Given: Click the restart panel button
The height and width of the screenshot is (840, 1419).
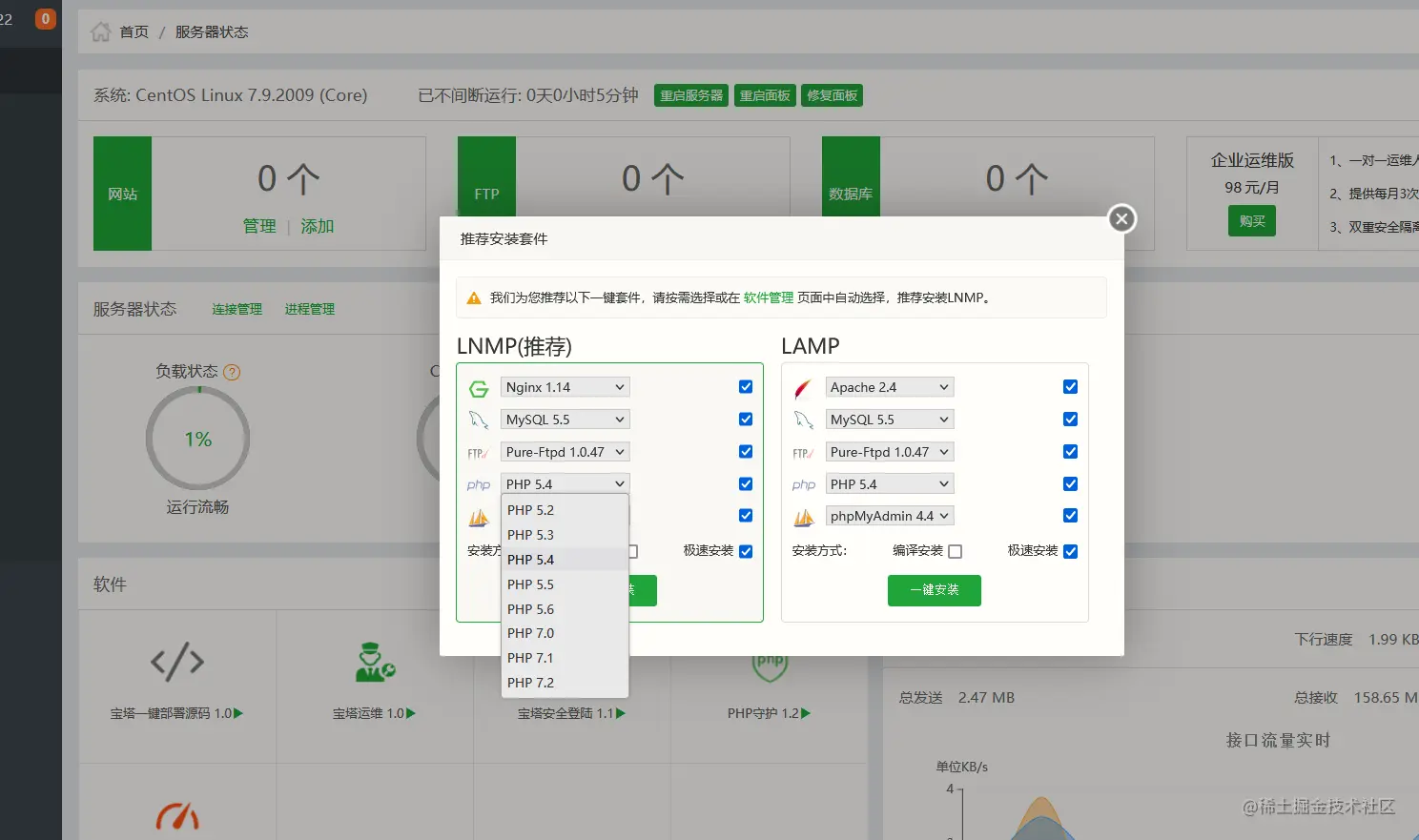Looking at the screenshot, I should 765,95.
